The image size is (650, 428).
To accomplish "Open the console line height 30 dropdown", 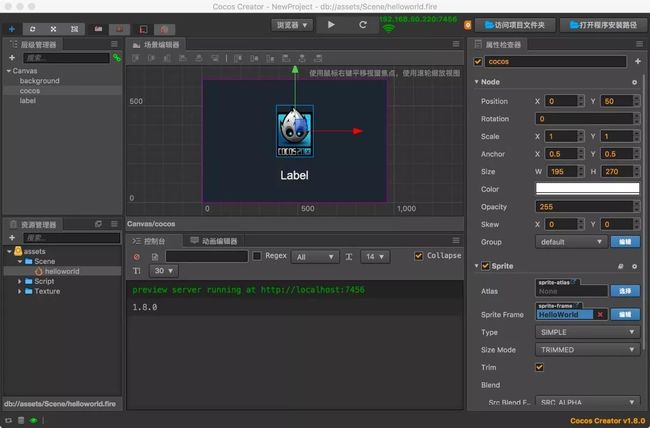I will (164, 271).
